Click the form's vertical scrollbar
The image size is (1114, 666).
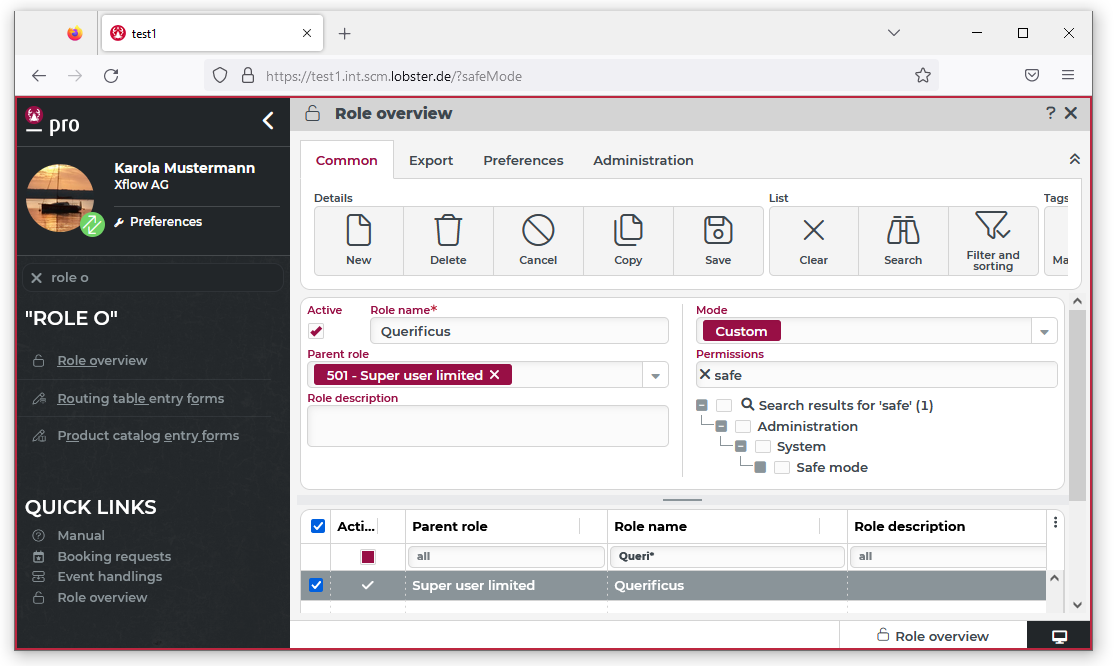1077,405
